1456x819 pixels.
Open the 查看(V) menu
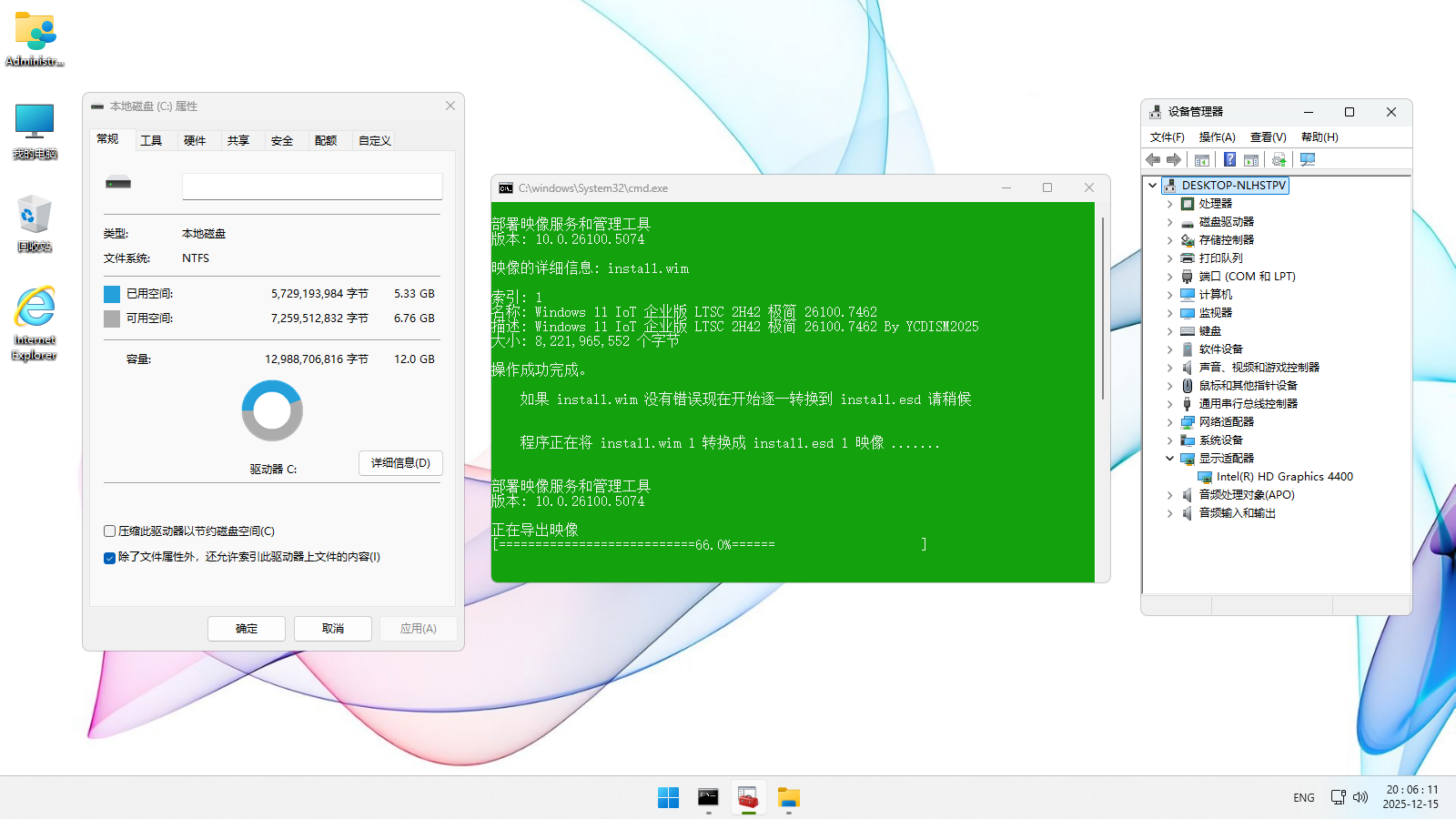coord(1268,137)
